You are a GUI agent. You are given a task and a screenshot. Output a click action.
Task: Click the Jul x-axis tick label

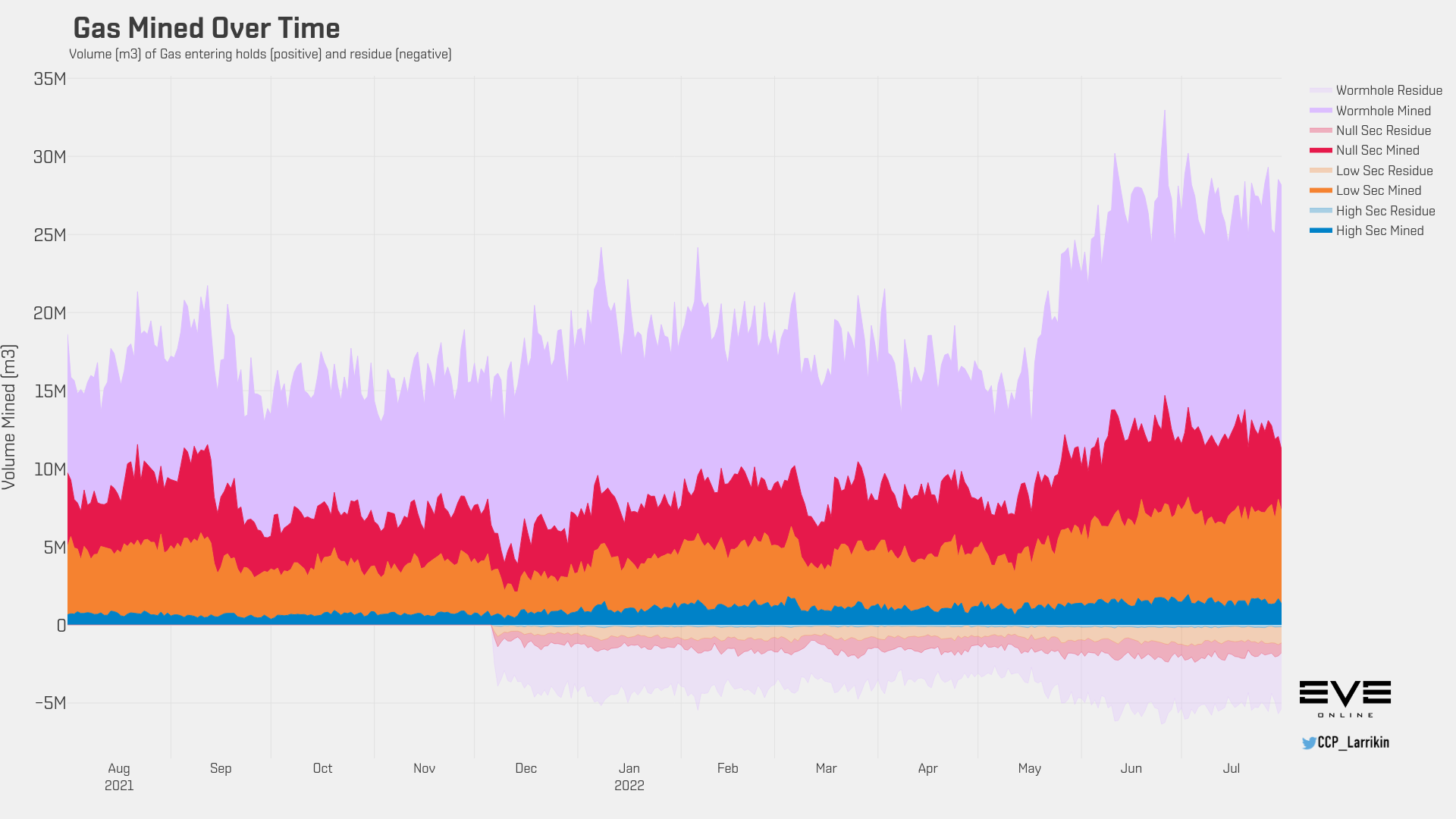point(1231,768)
